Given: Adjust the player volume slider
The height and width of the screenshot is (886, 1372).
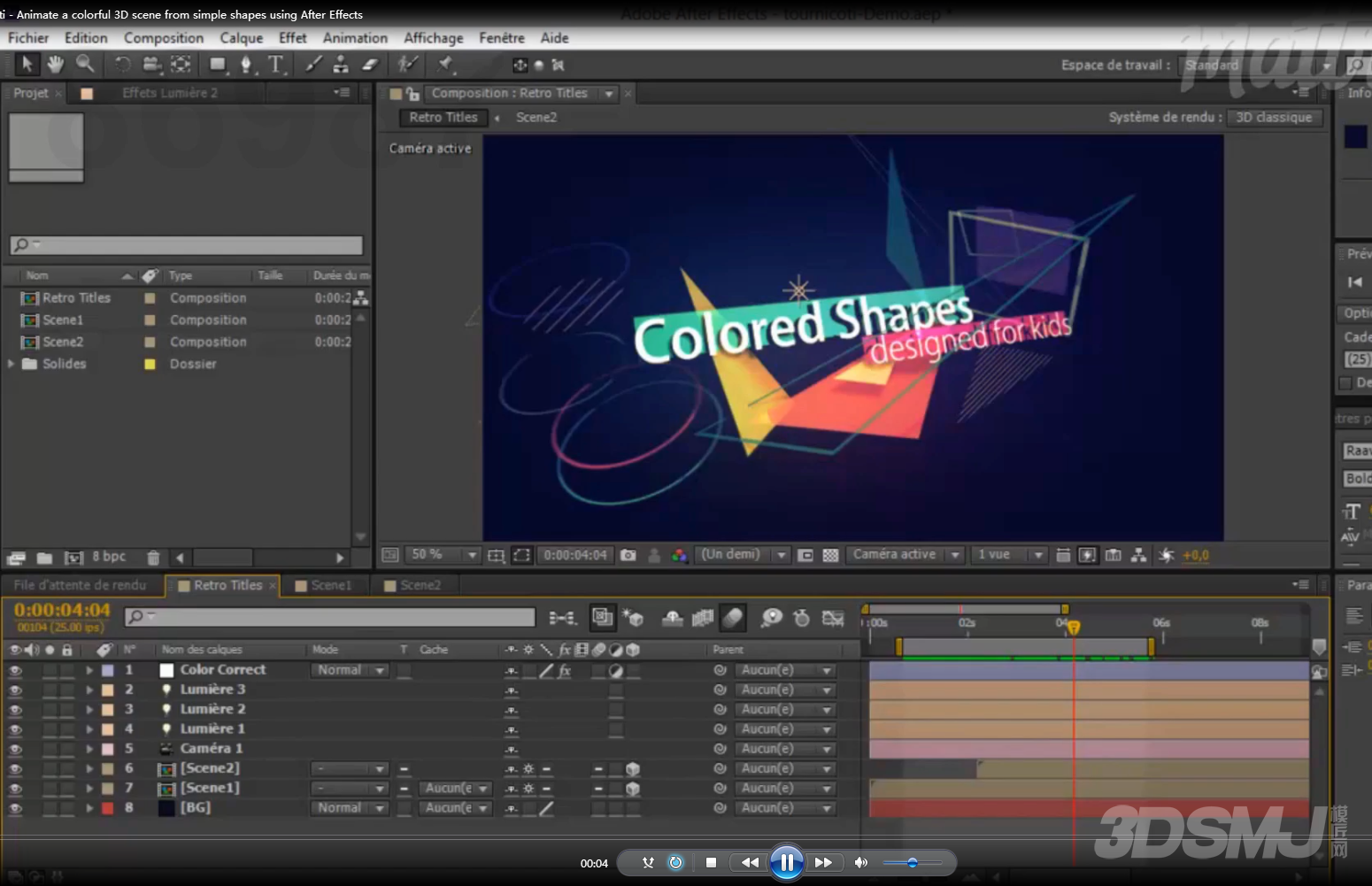Looking at the screenshot, I should point(912,863).
